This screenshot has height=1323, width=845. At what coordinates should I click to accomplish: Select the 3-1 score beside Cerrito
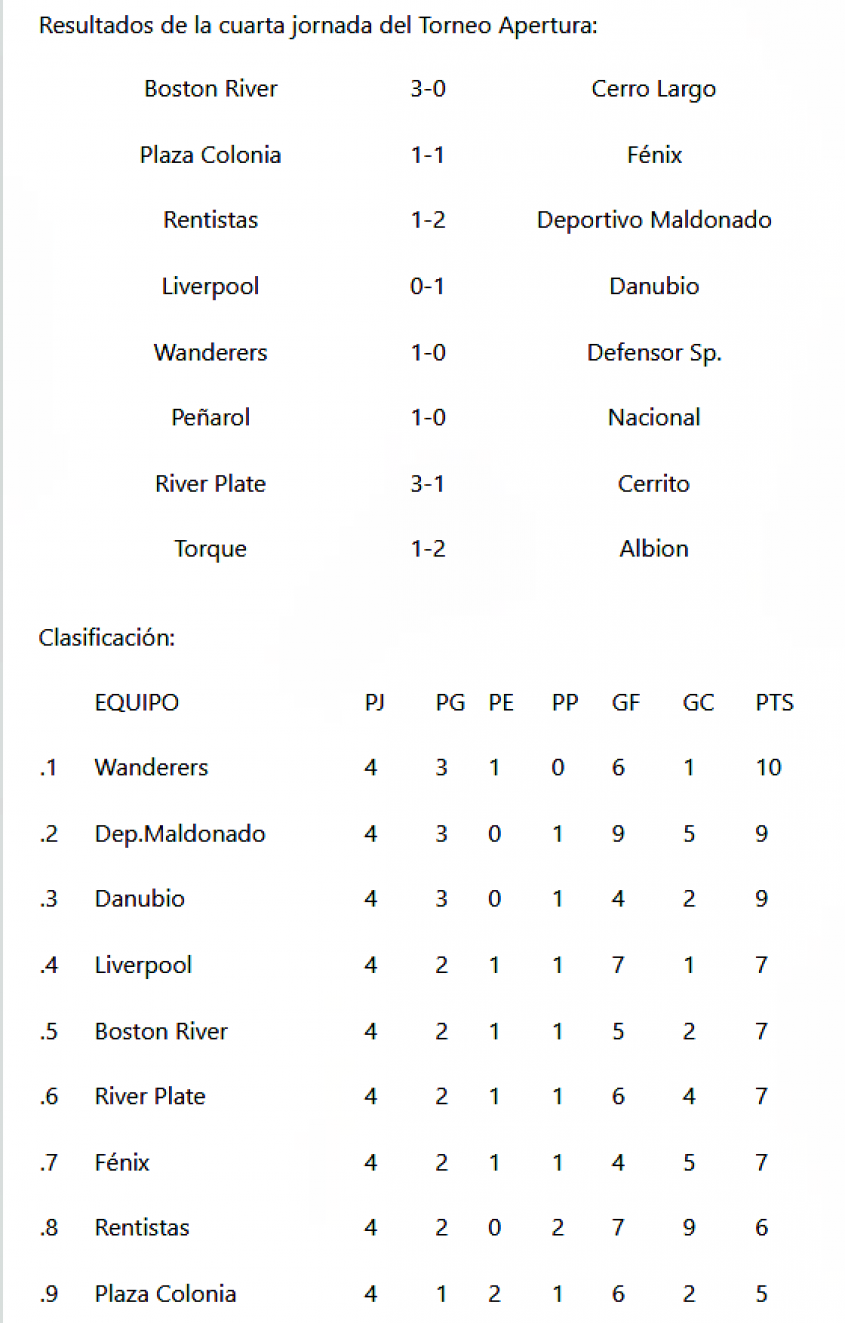tap(428, 484)
